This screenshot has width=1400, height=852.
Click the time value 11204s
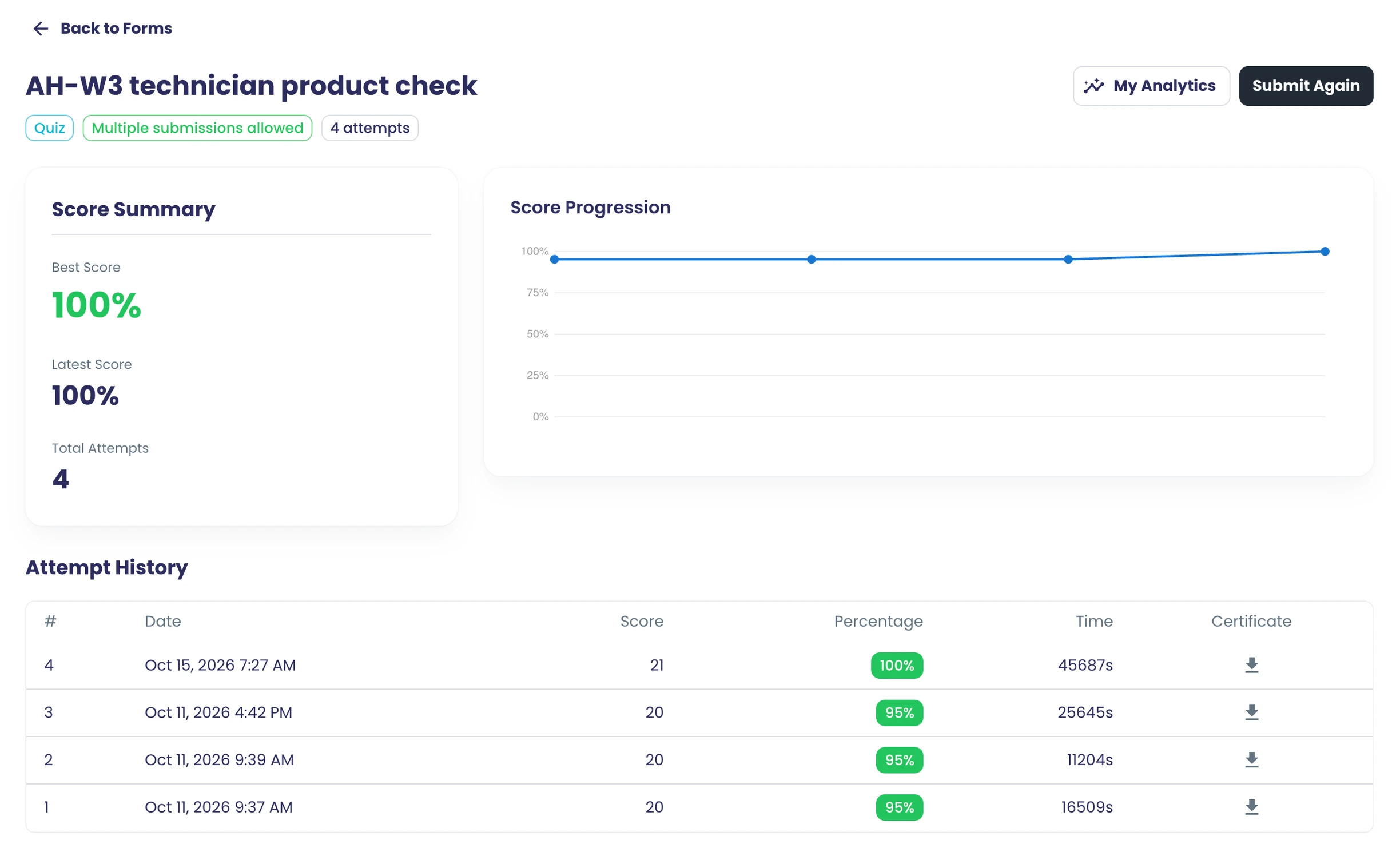pos(1089,760)
